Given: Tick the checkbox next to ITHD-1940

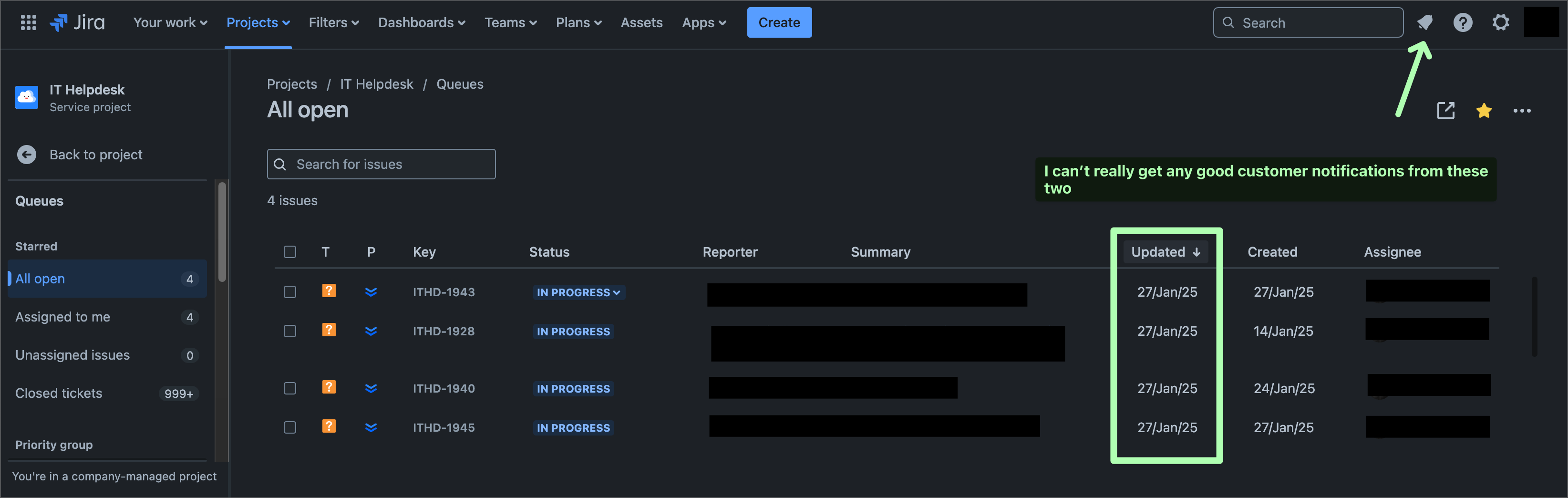Looking at the screenshot, I should click(290, 388).
